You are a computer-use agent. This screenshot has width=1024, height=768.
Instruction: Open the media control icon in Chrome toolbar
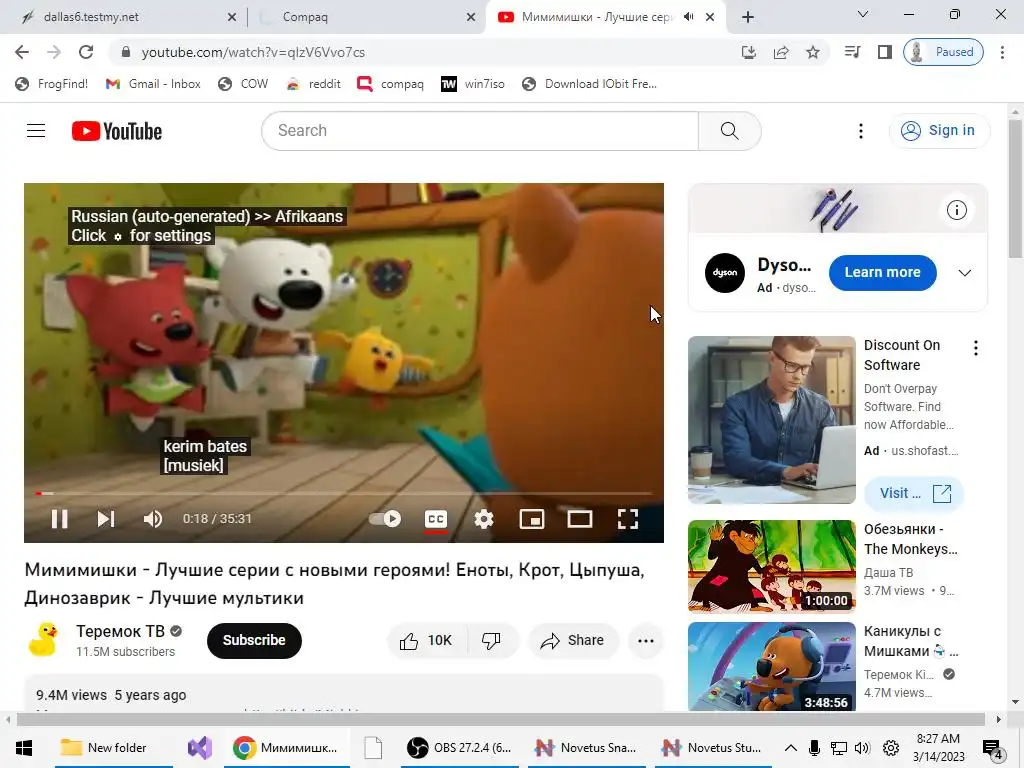pos(852,52)
